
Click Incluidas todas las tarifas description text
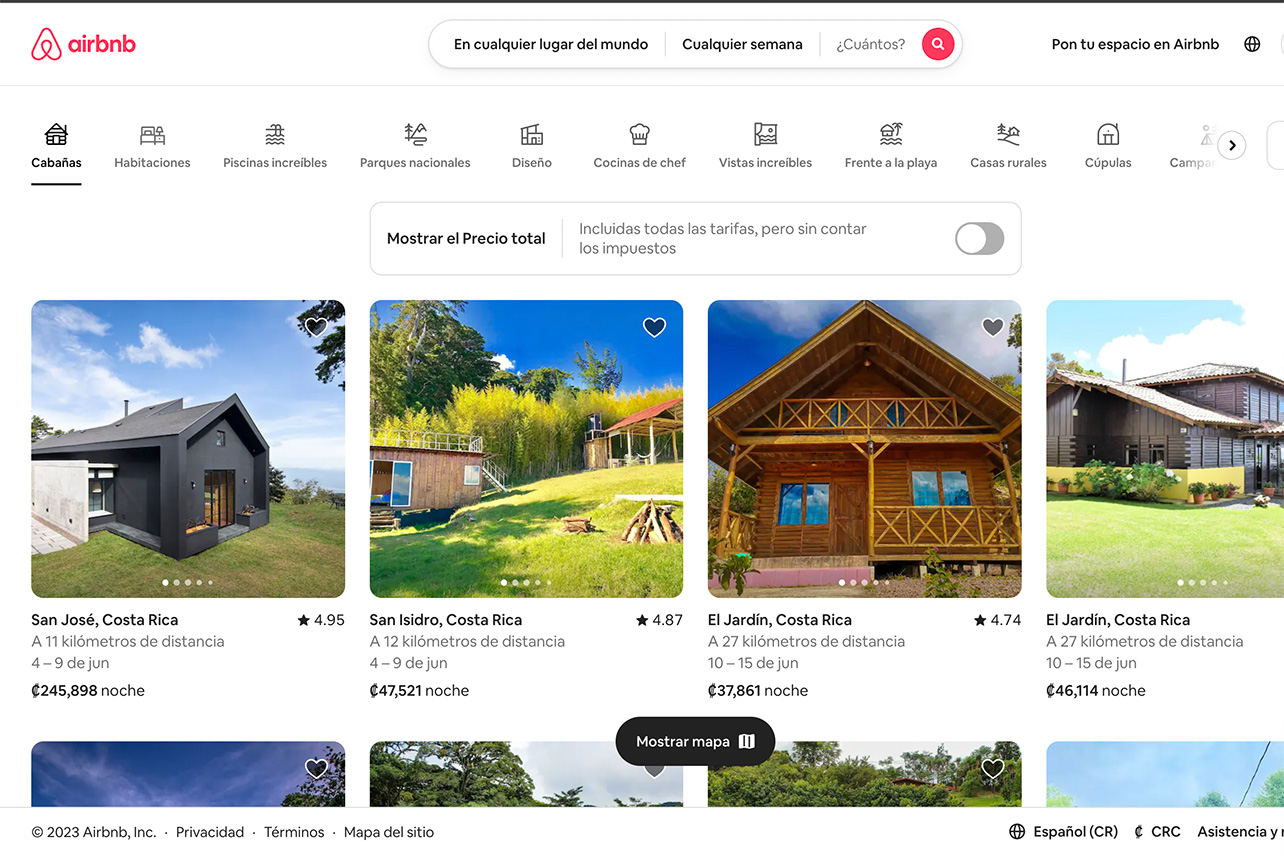[x=723, y=239]
